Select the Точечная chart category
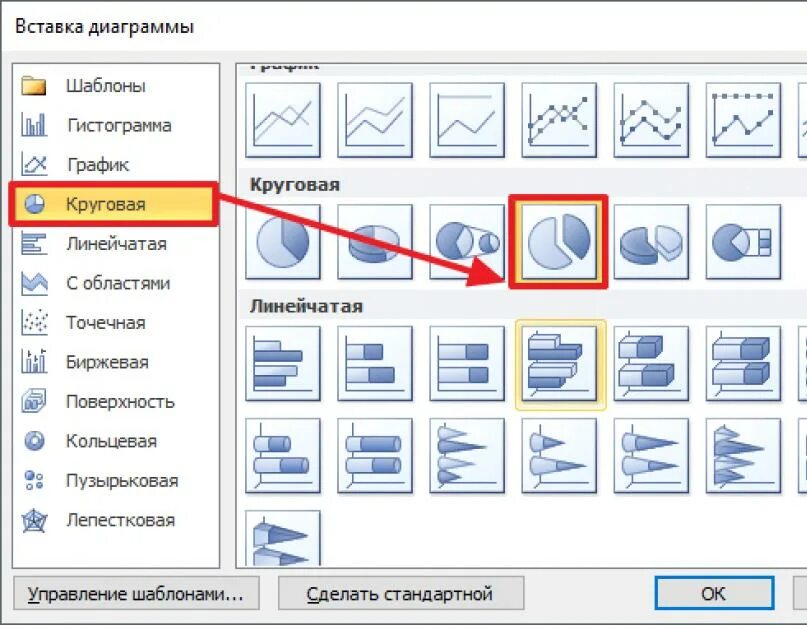Viewport: 807px width, 625px height. (x=116, y=323)
